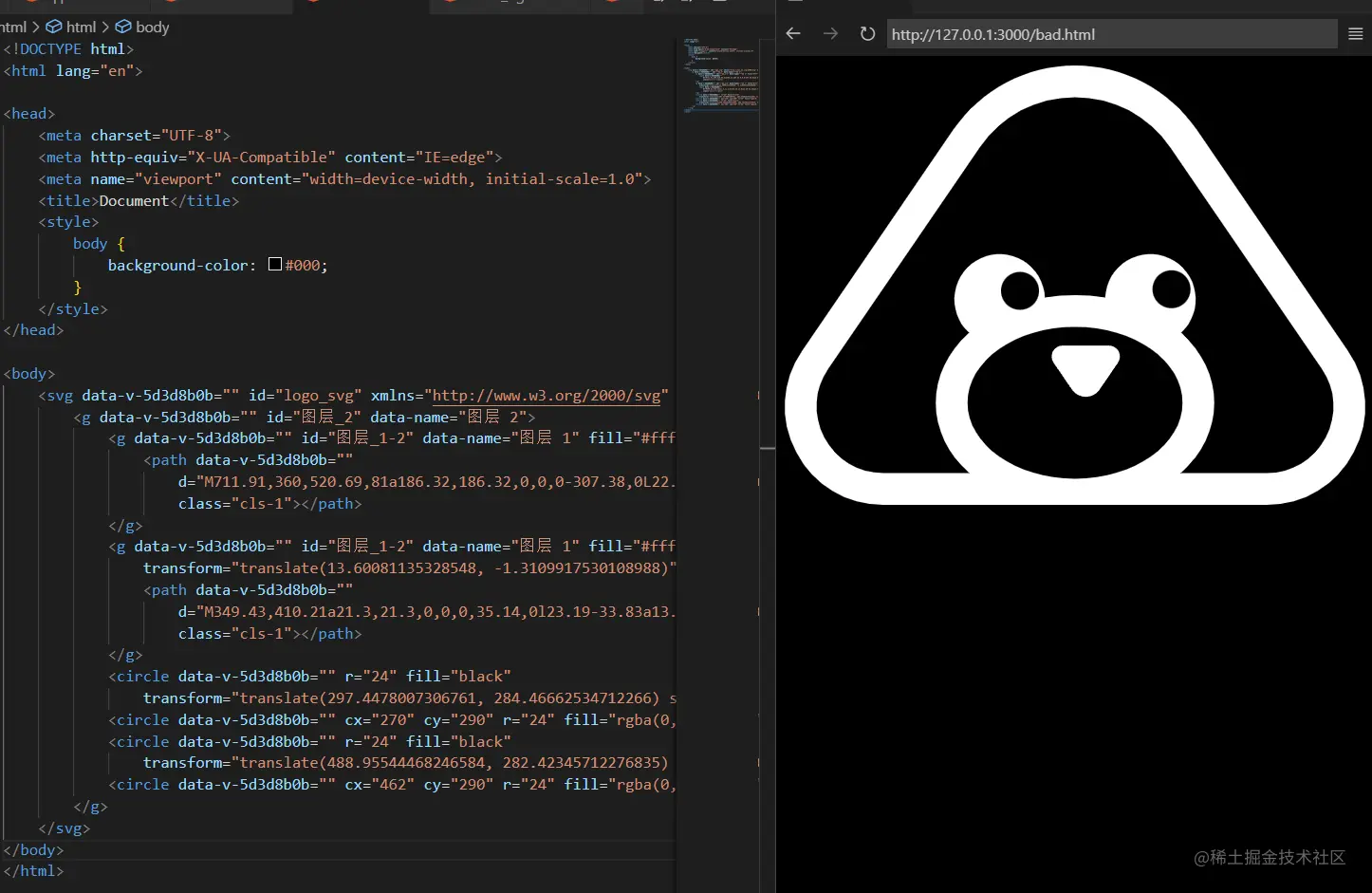Click the closing </head> tag
Screen dimensions: 1372x893
tap(33, 330)
